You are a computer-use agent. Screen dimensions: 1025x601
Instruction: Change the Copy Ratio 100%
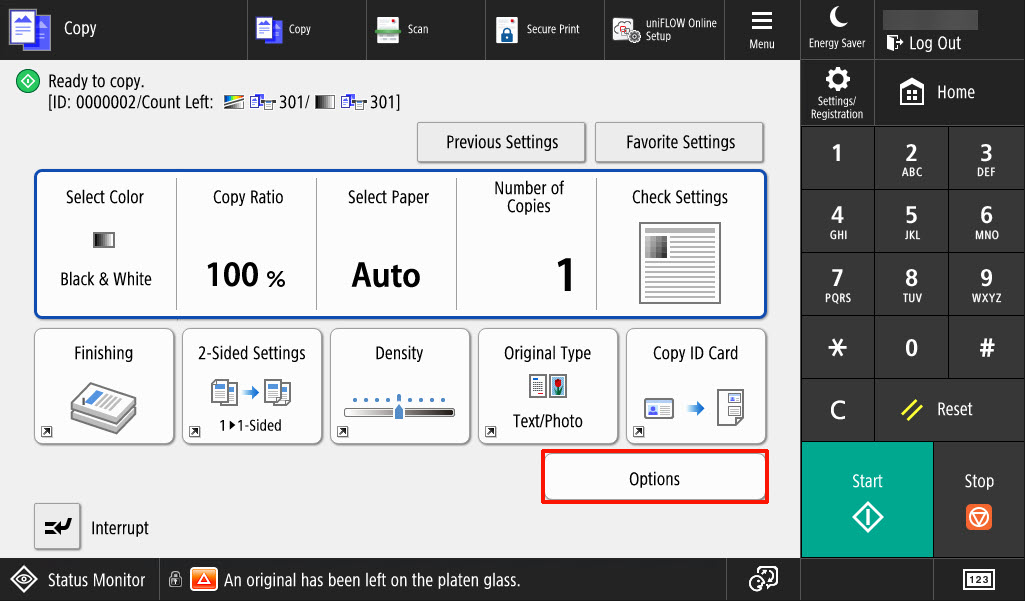tap(247, 243)
